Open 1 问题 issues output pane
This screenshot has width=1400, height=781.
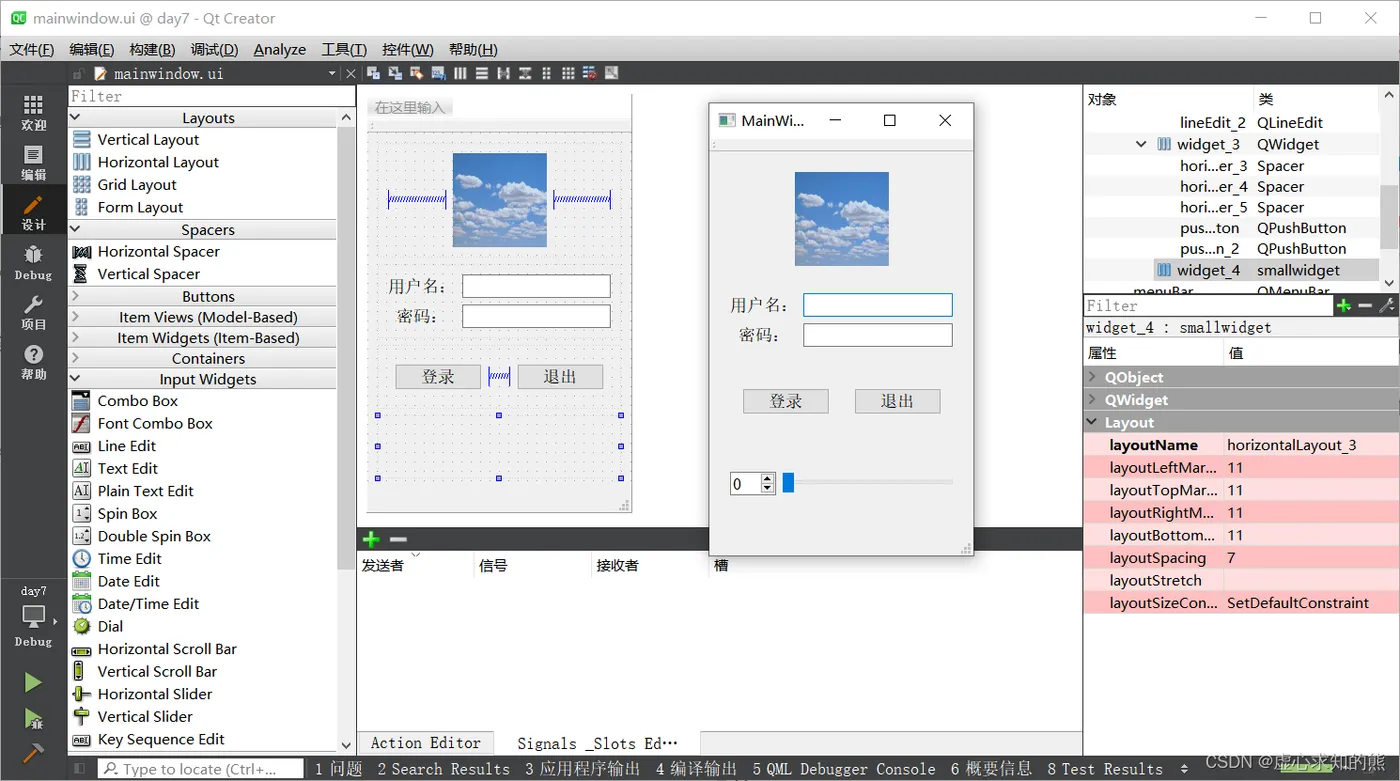point(339,768)
